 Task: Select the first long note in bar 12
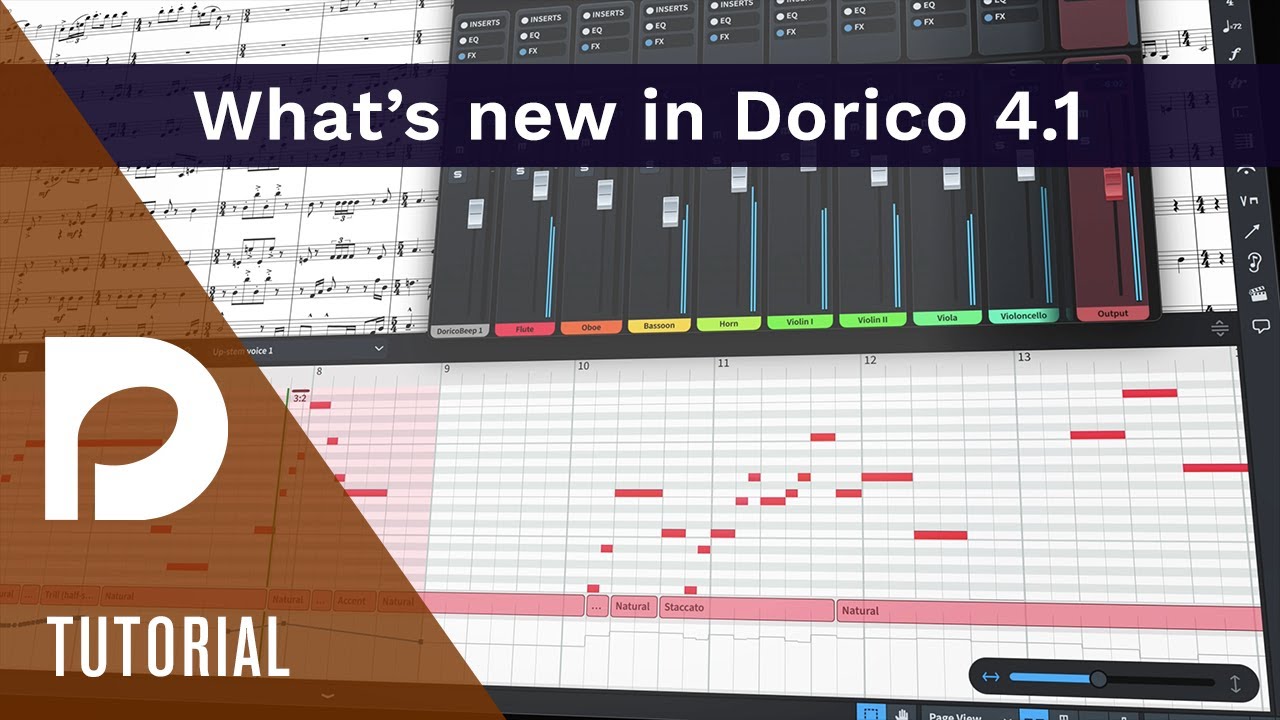pos(887,477)
